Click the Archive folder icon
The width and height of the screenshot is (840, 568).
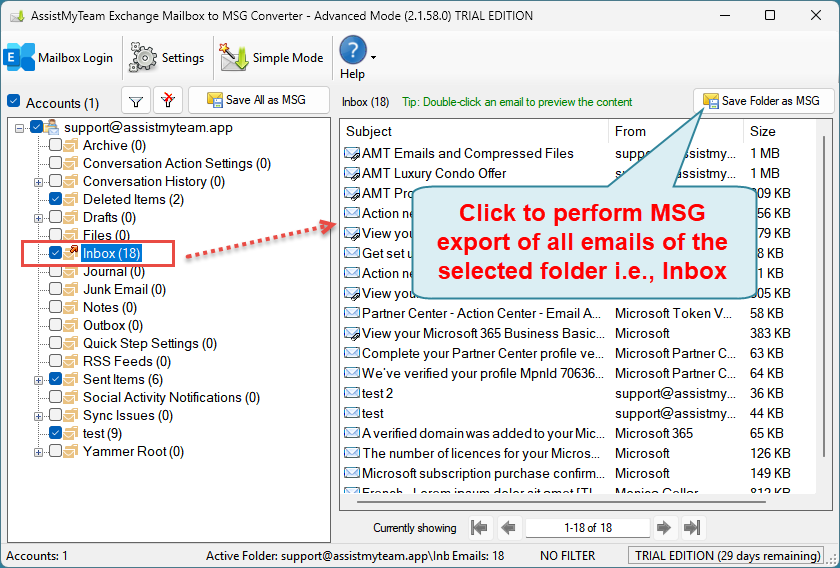point(71,145)
